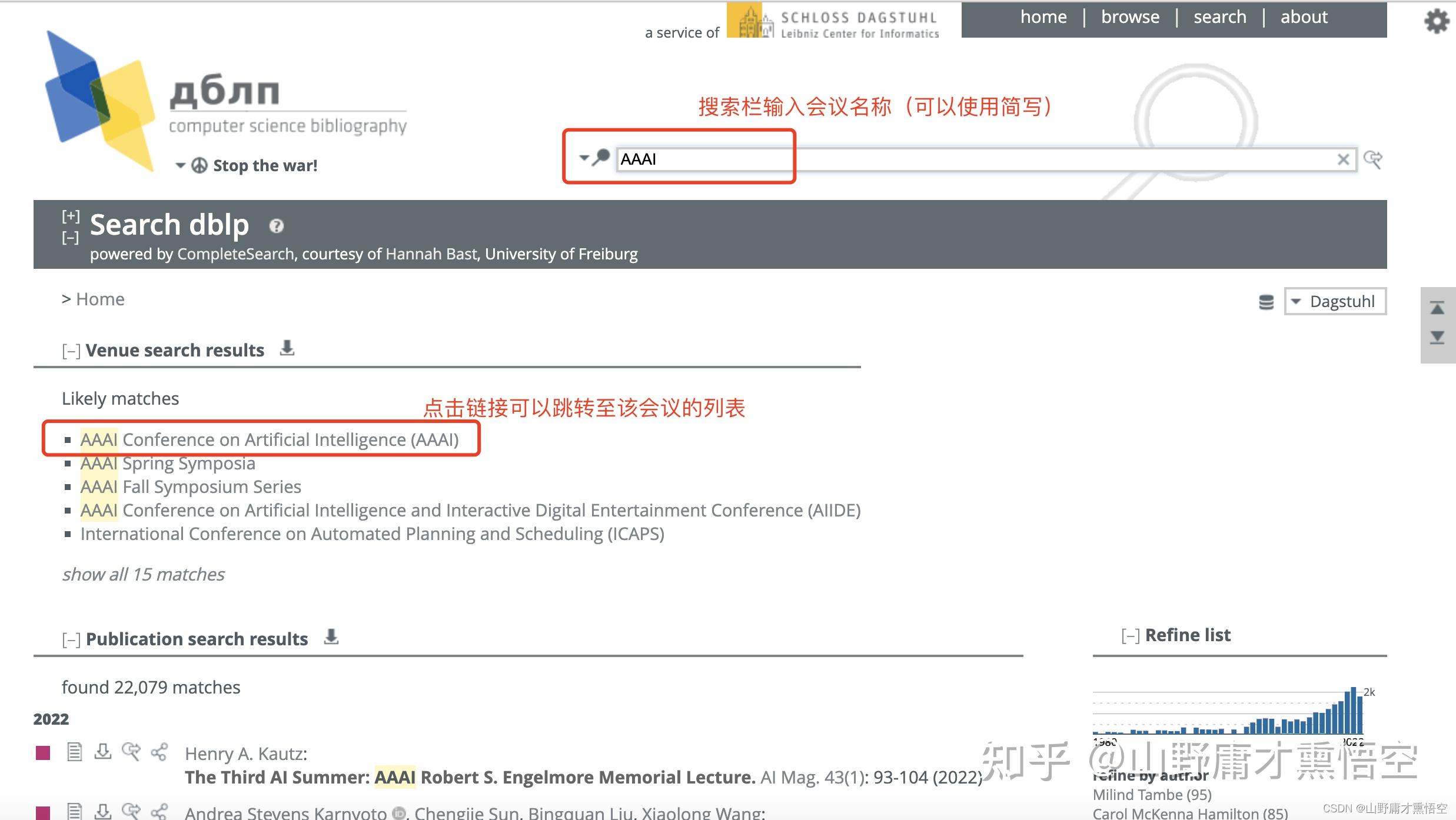Export record icon for Kautz paper

tap(103, 752)
